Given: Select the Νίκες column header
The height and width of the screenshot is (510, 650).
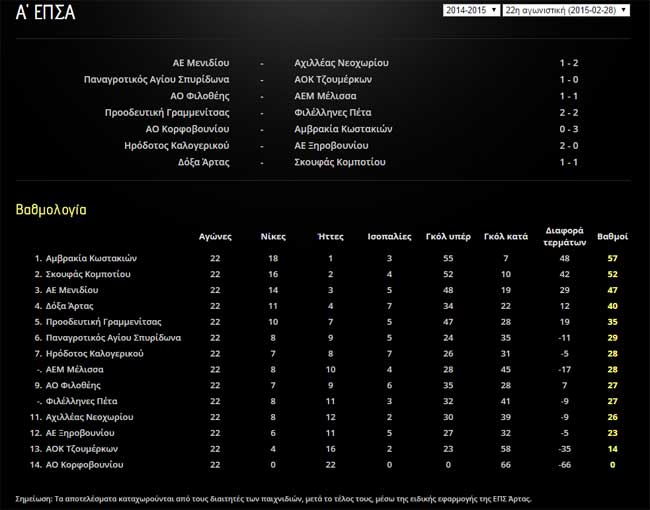Looking at the screenshot, I should point(272,237).
